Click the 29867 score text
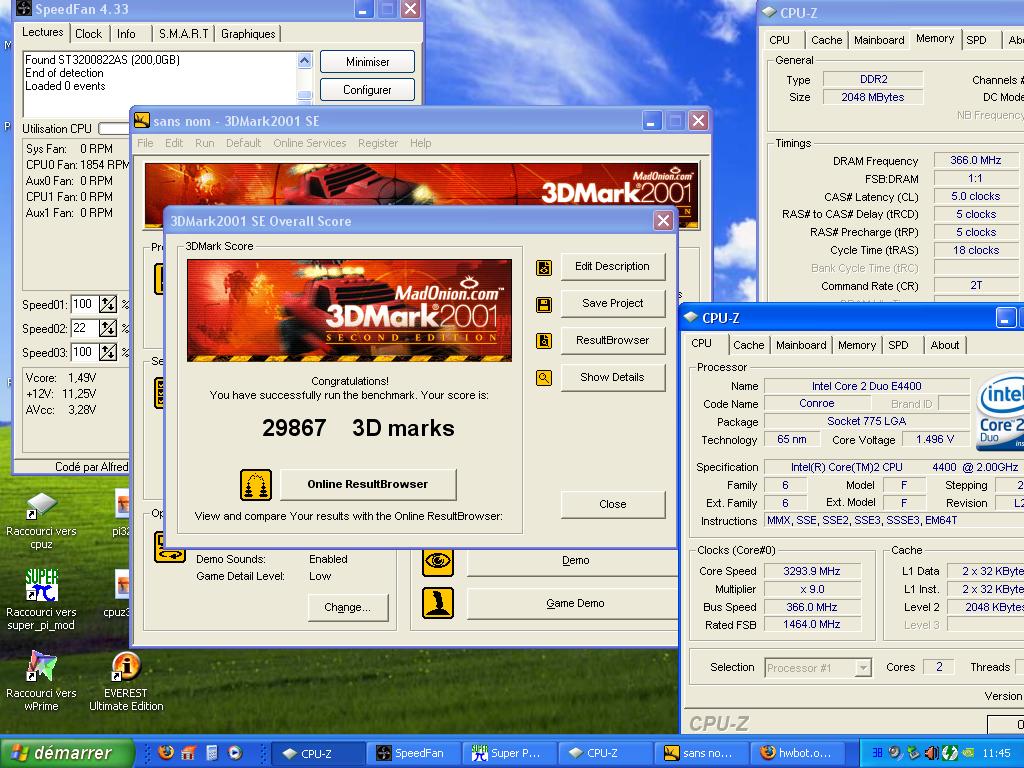 click(293, 428)
